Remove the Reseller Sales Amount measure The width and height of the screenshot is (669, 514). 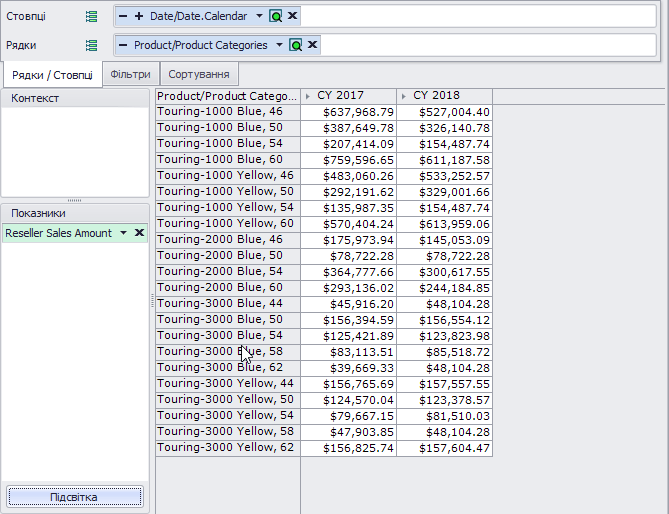[139, 233]
